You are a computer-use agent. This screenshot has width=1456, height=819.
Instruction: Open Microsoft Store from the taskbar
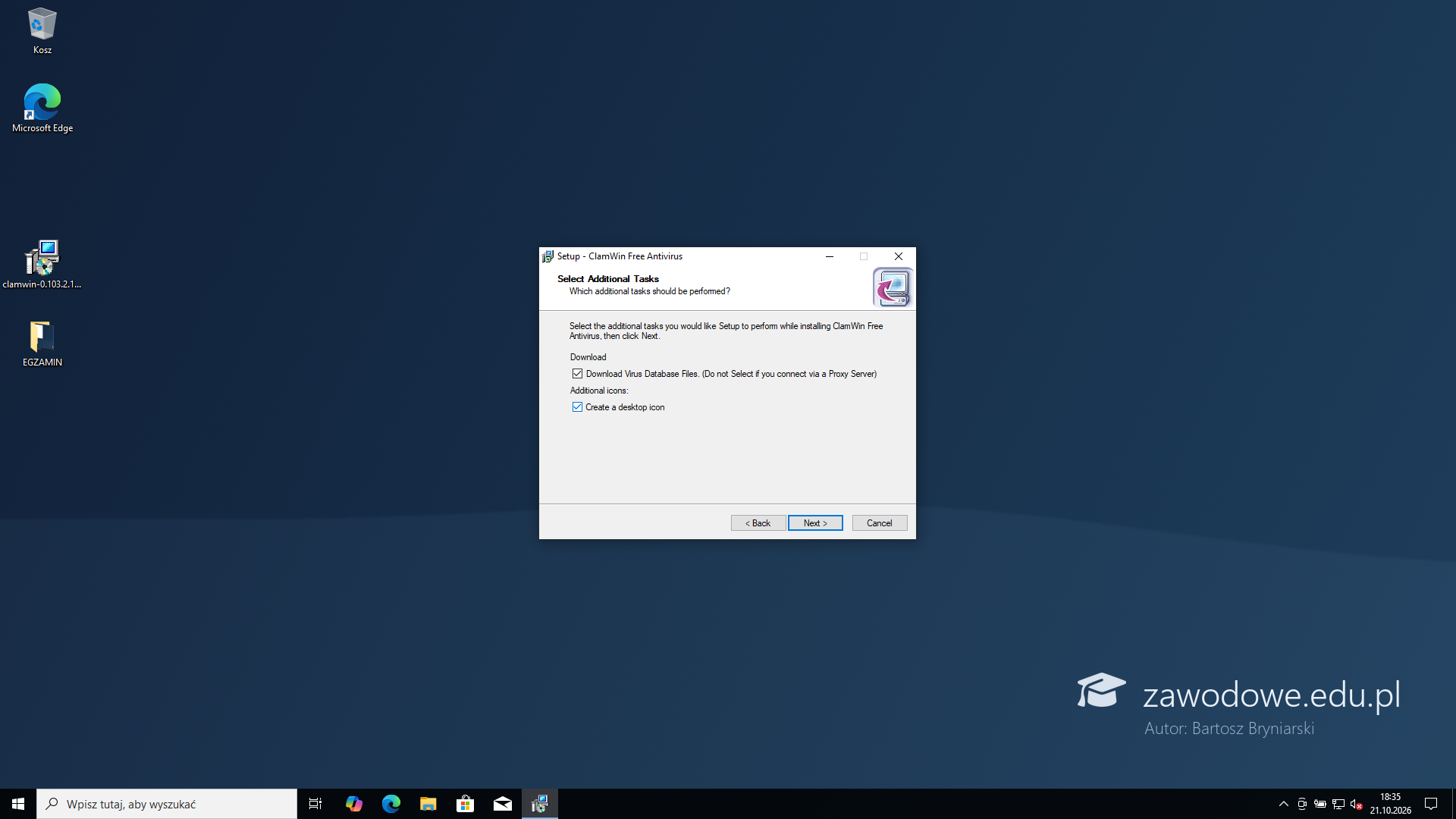coord(465,804)
